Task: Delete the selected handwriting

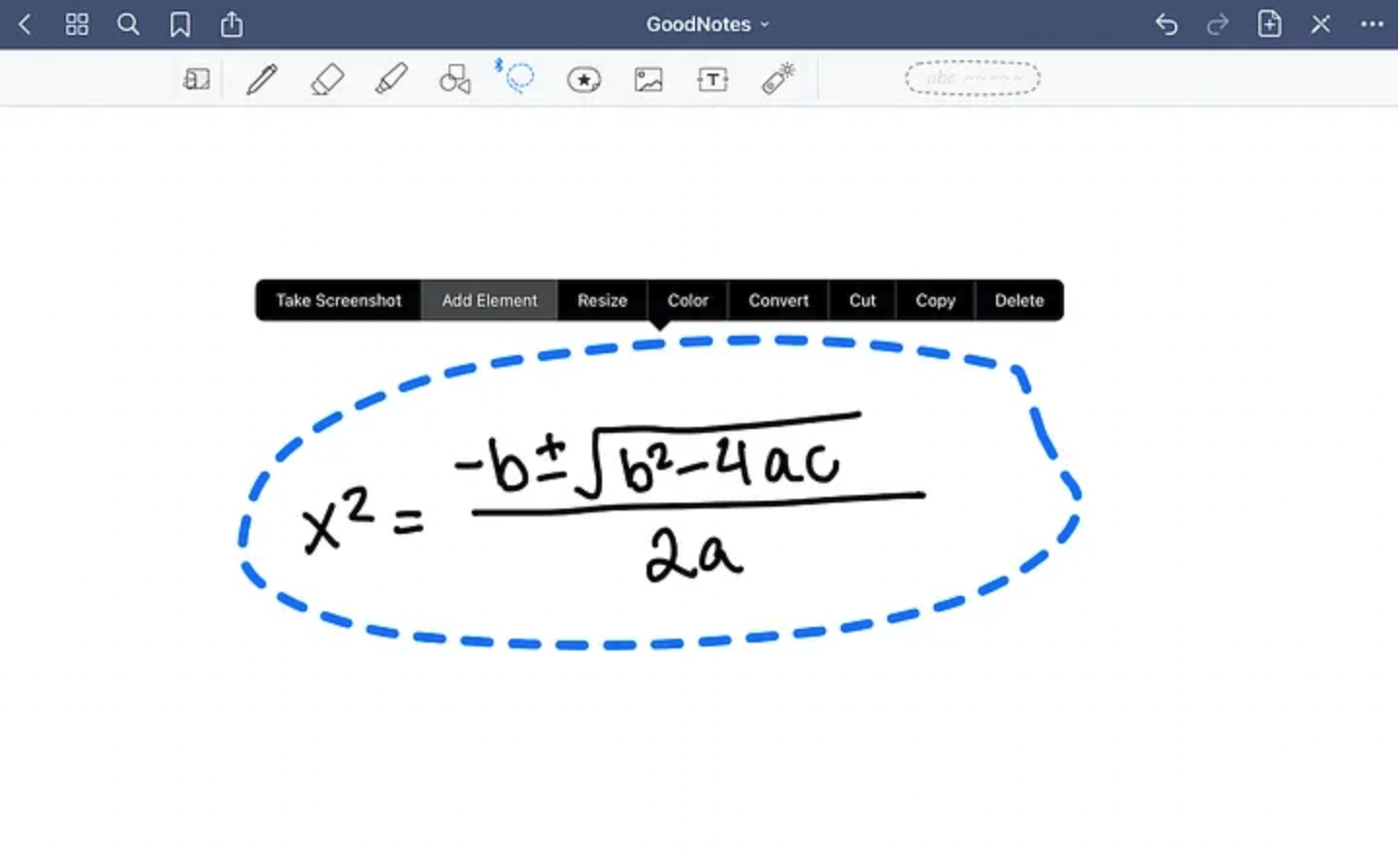Action: coord(1018,301)
